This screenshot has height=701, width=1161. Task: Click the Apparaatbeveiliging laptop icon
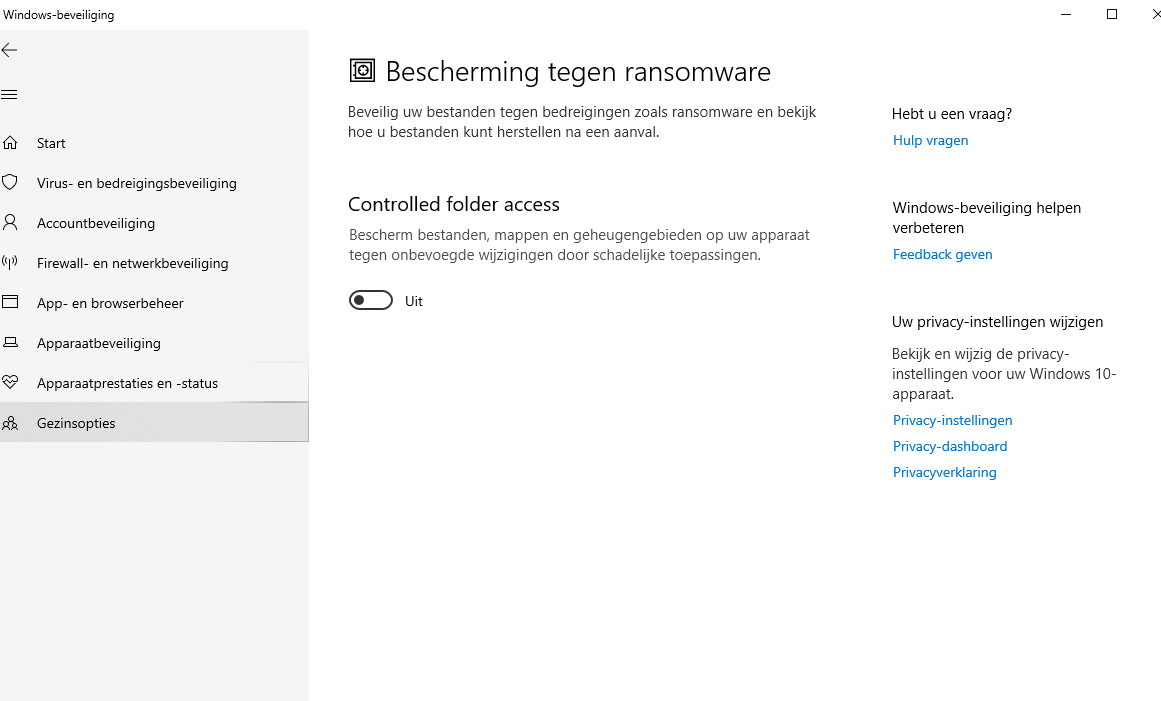pos(10,343)
